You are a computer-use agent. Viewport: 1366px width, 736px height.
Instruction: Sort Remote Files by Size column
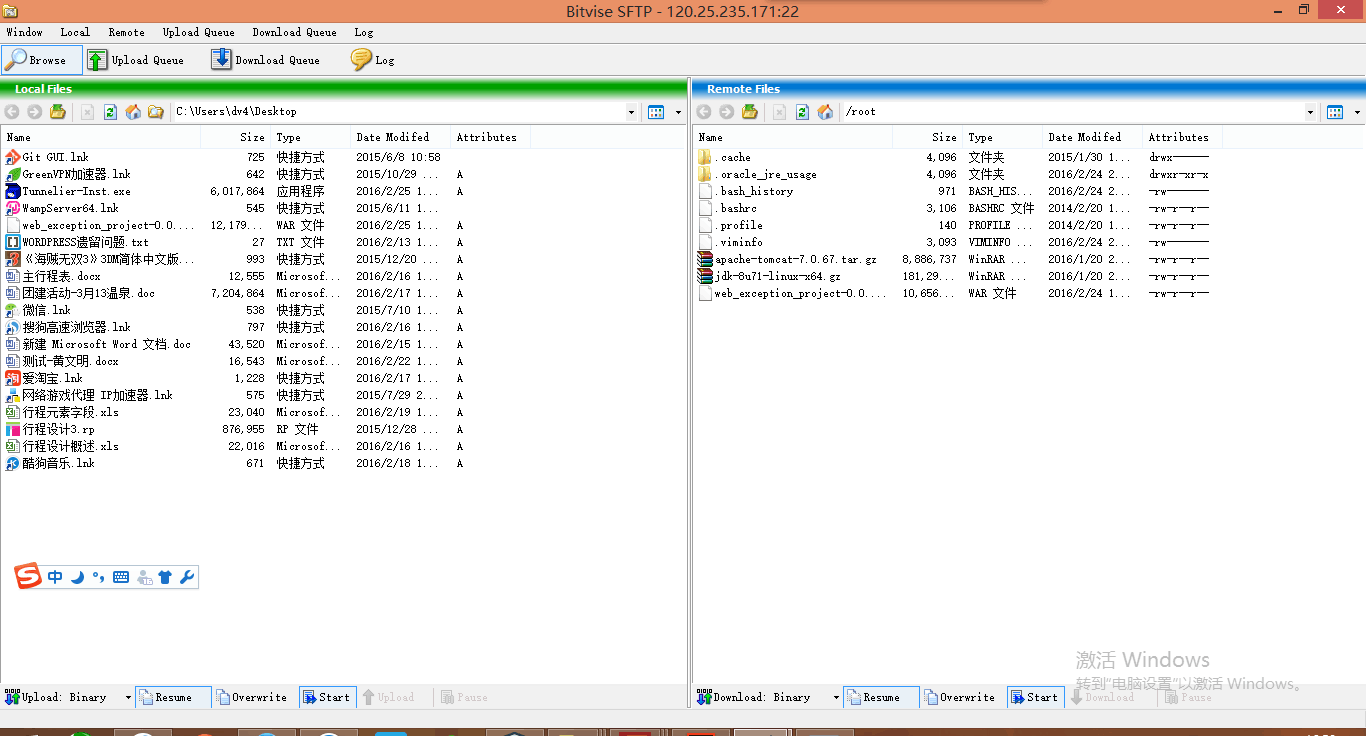tap(928, 137)
